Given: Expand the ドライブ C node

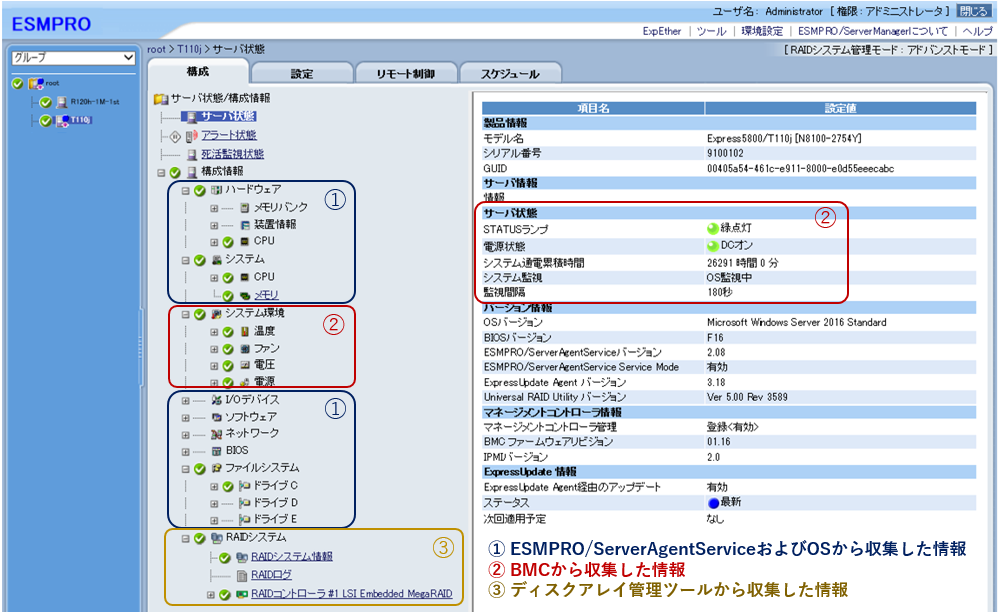Looking at the screenshot, I should (214, 487).
